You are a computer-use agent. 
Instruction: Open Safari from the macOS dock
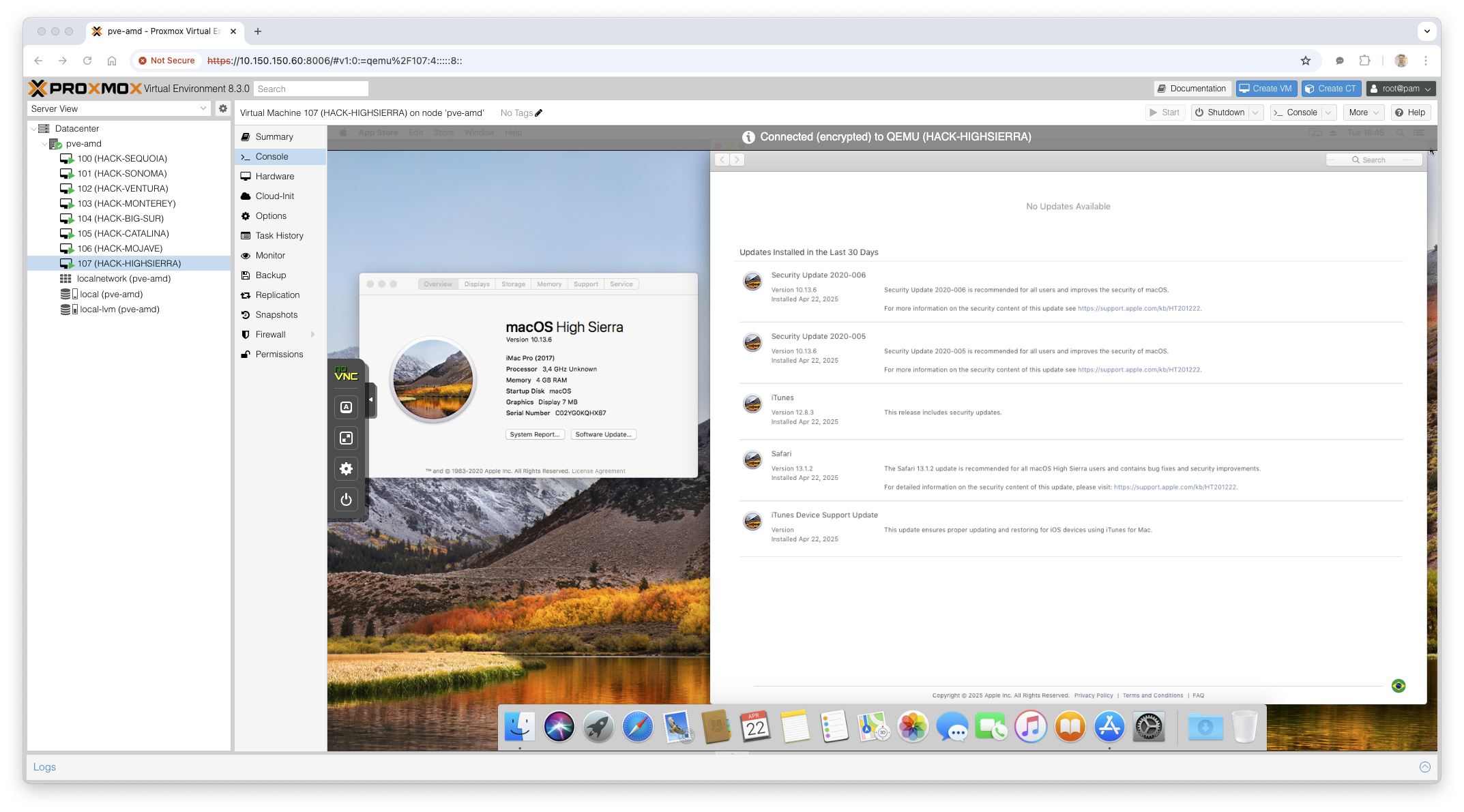(638, 727)
